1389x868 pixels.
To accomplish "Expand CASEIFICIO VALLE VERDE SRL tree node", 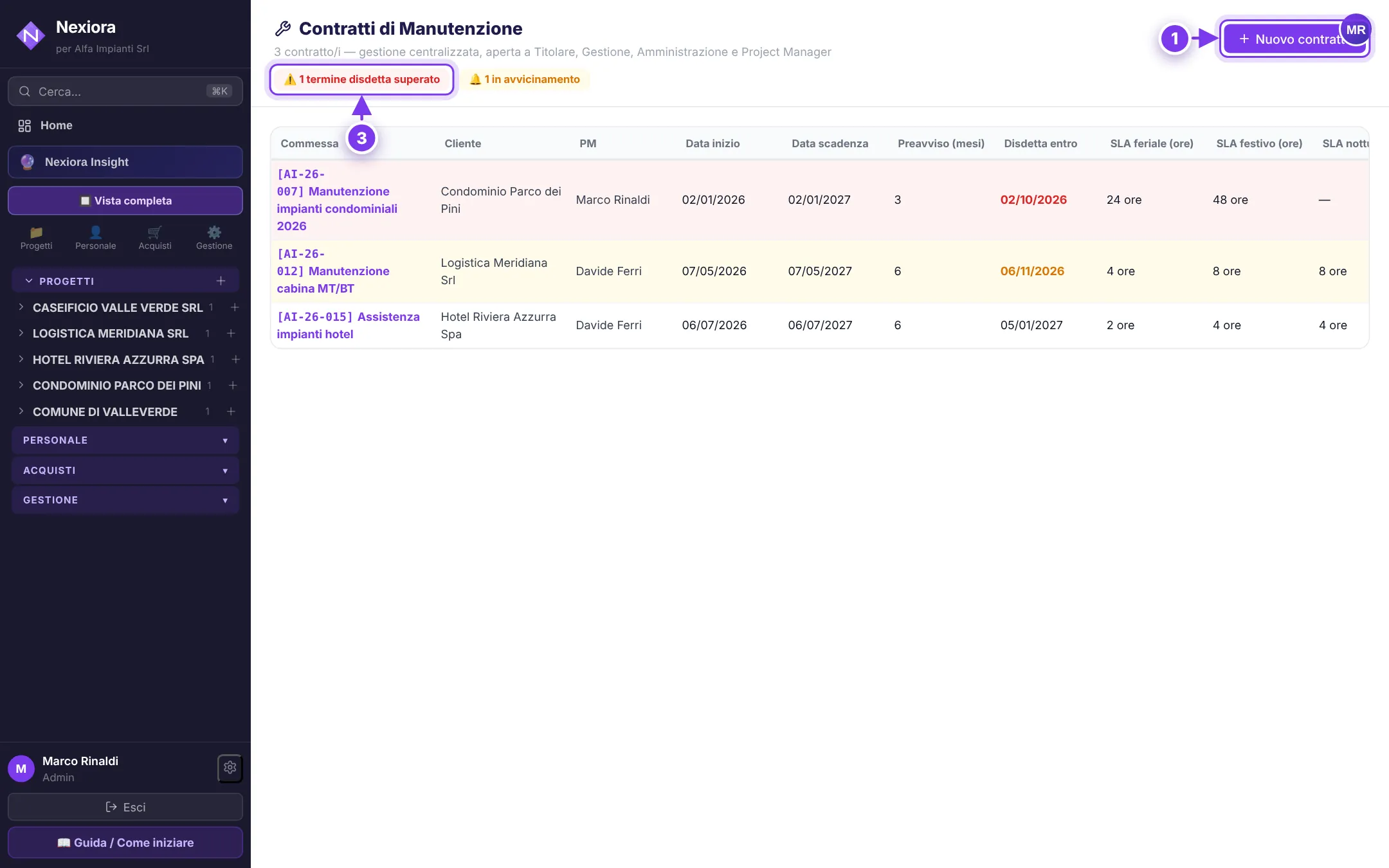I will 21,307.
